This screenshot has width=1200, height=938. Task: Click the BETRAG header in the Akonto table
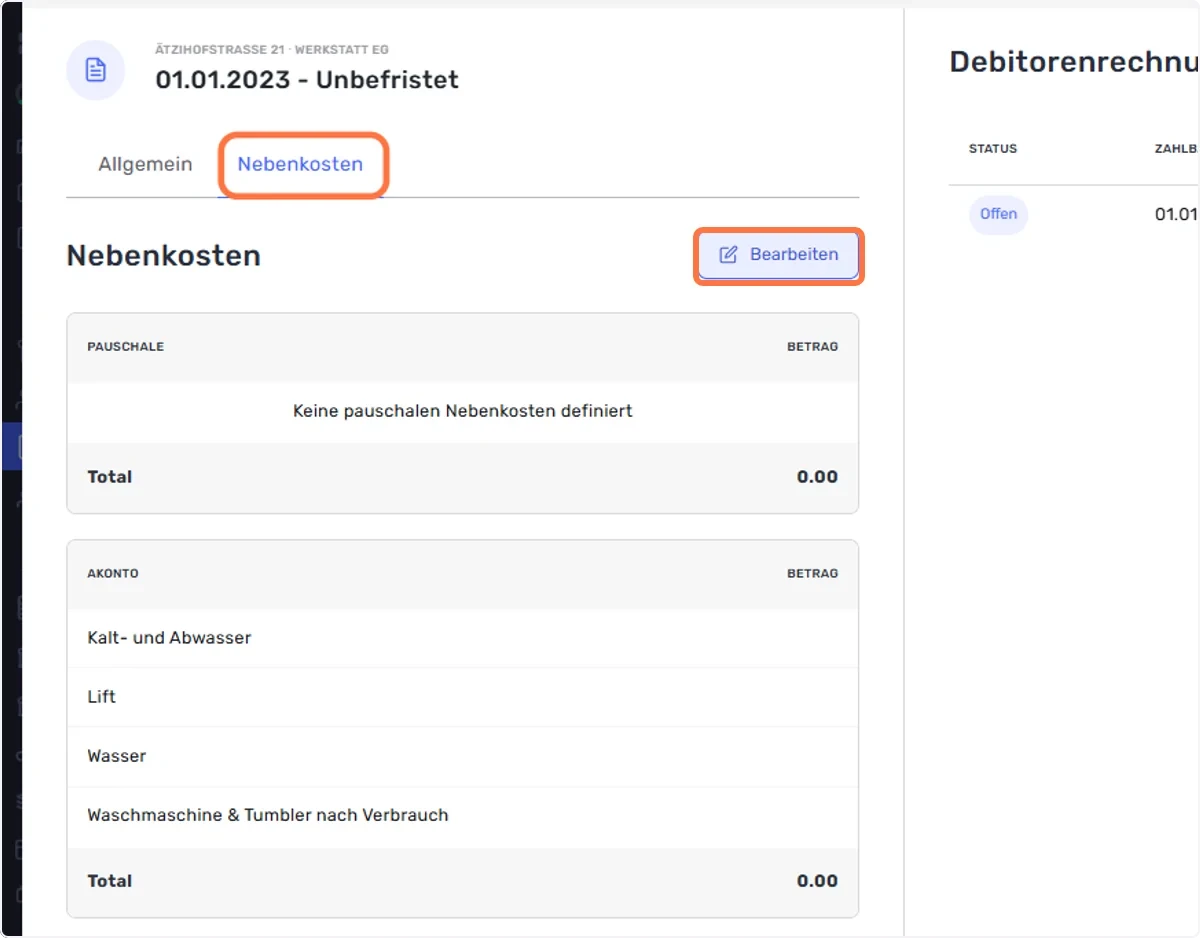pos(812,574)
